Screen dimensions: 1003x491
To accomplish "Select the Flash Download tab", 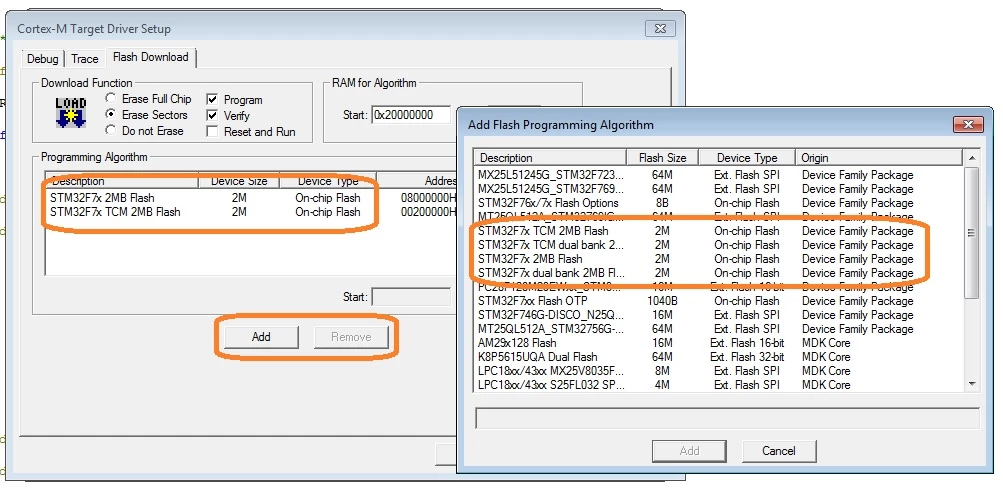I will [150, 57].
